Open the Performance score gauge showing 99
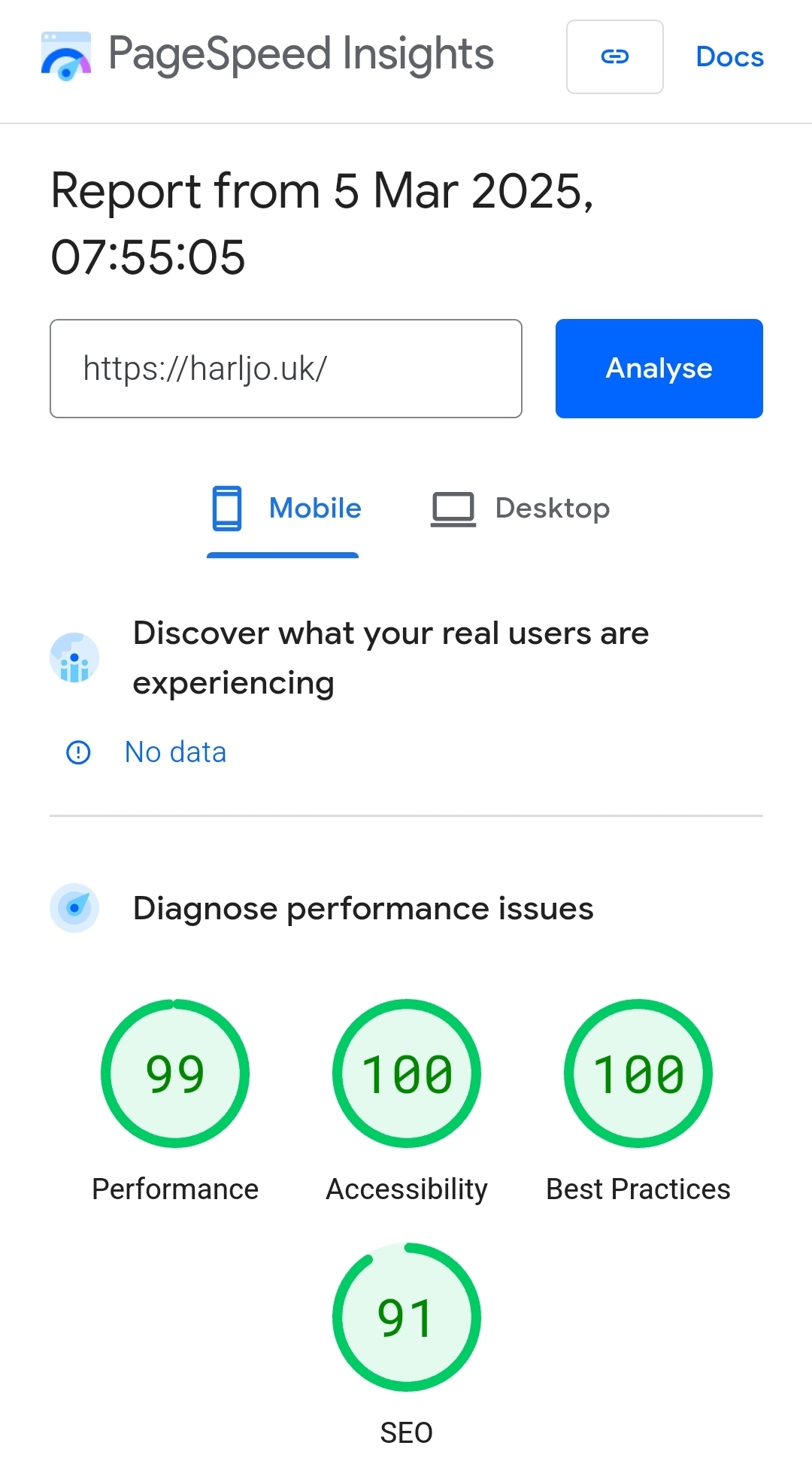Viewport: 812px width, 1479px height. click(x=175, y=1074)
